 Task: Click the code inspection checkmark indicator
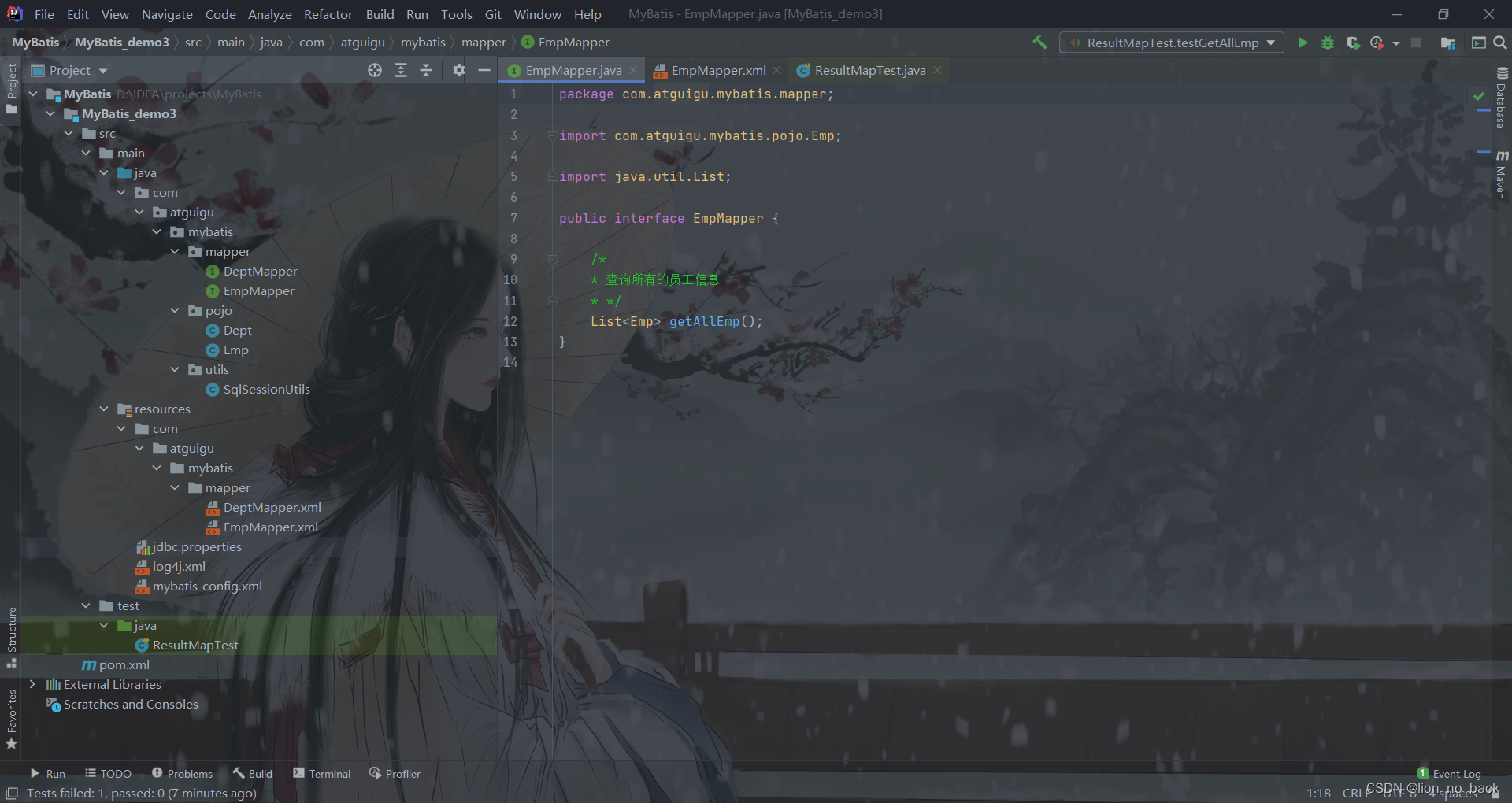(1479, 96)
